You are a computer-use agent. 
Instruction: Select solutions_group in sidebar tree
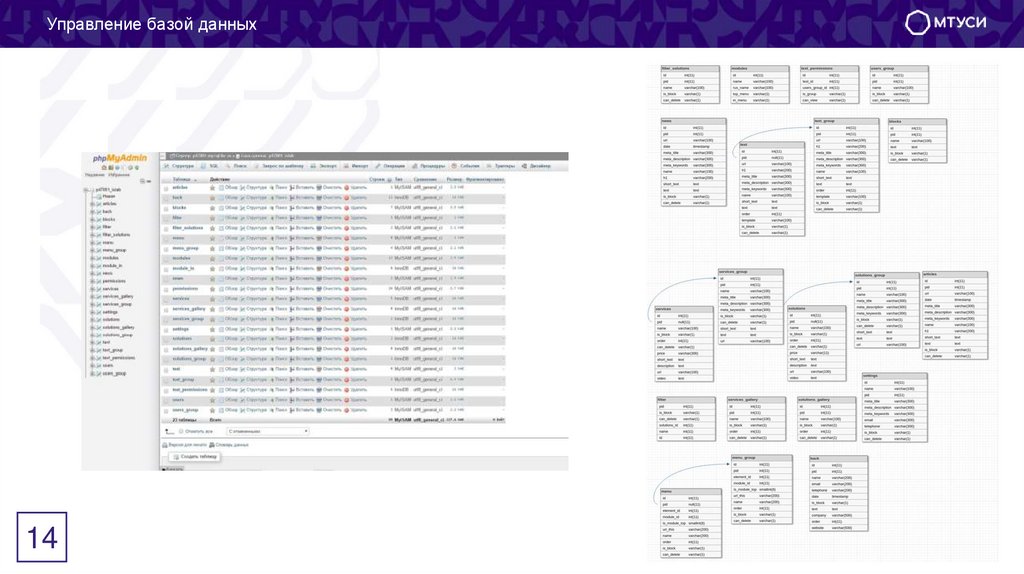(x=118, y=335)
